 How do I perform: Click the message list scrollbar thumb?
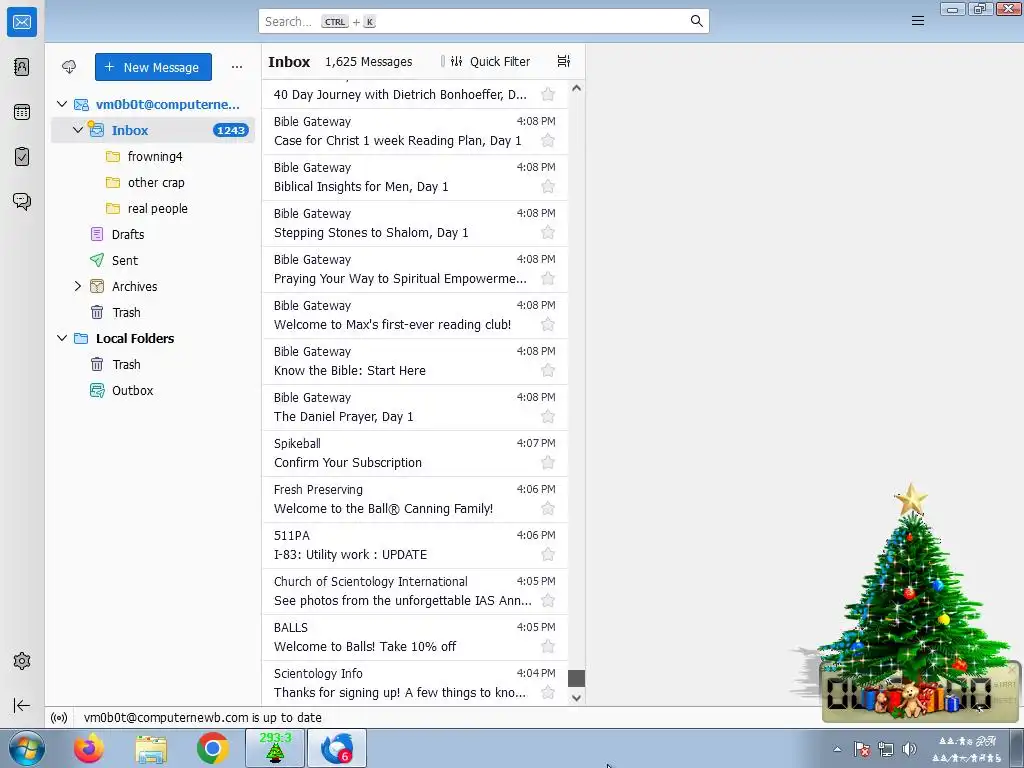576,679
